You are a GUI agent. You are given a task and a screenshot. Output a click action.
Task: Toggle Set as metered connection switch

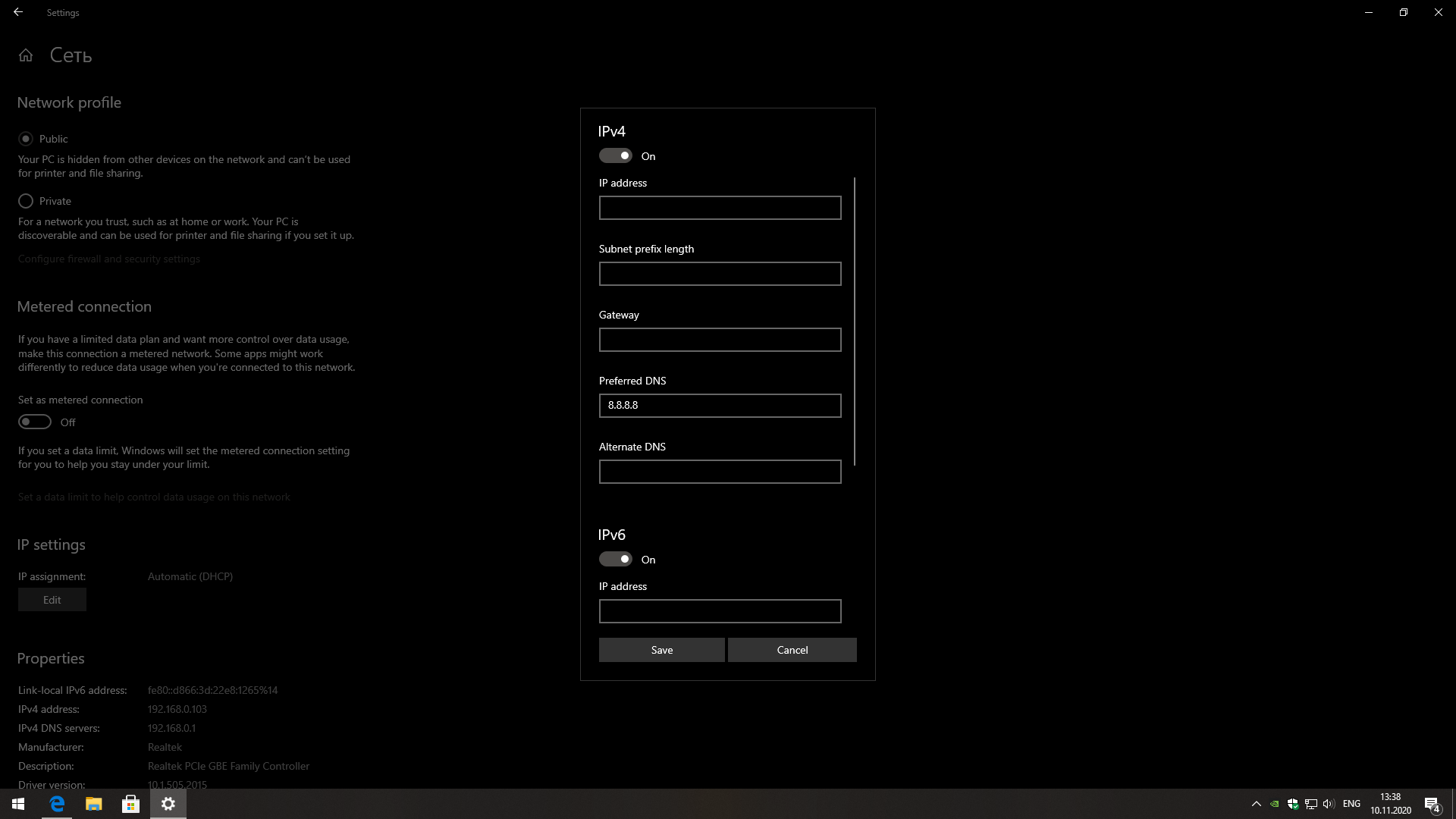(35, 422)
